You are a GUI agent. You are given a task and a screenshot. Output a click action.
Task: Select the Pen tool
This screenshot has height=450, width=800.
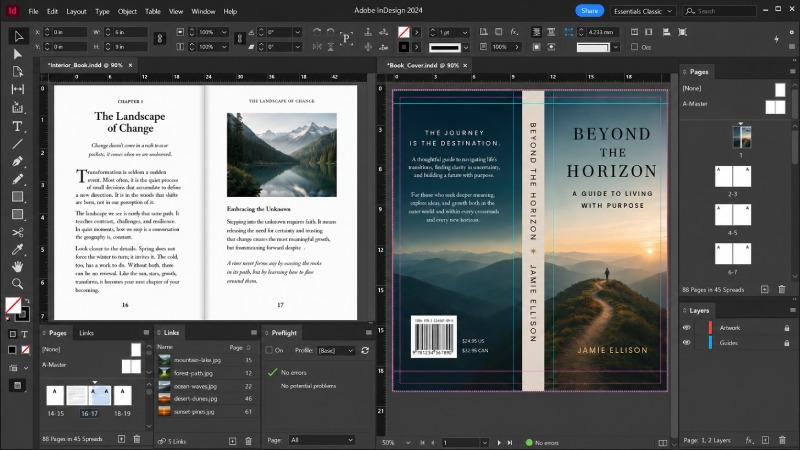(x=18, y=162)
